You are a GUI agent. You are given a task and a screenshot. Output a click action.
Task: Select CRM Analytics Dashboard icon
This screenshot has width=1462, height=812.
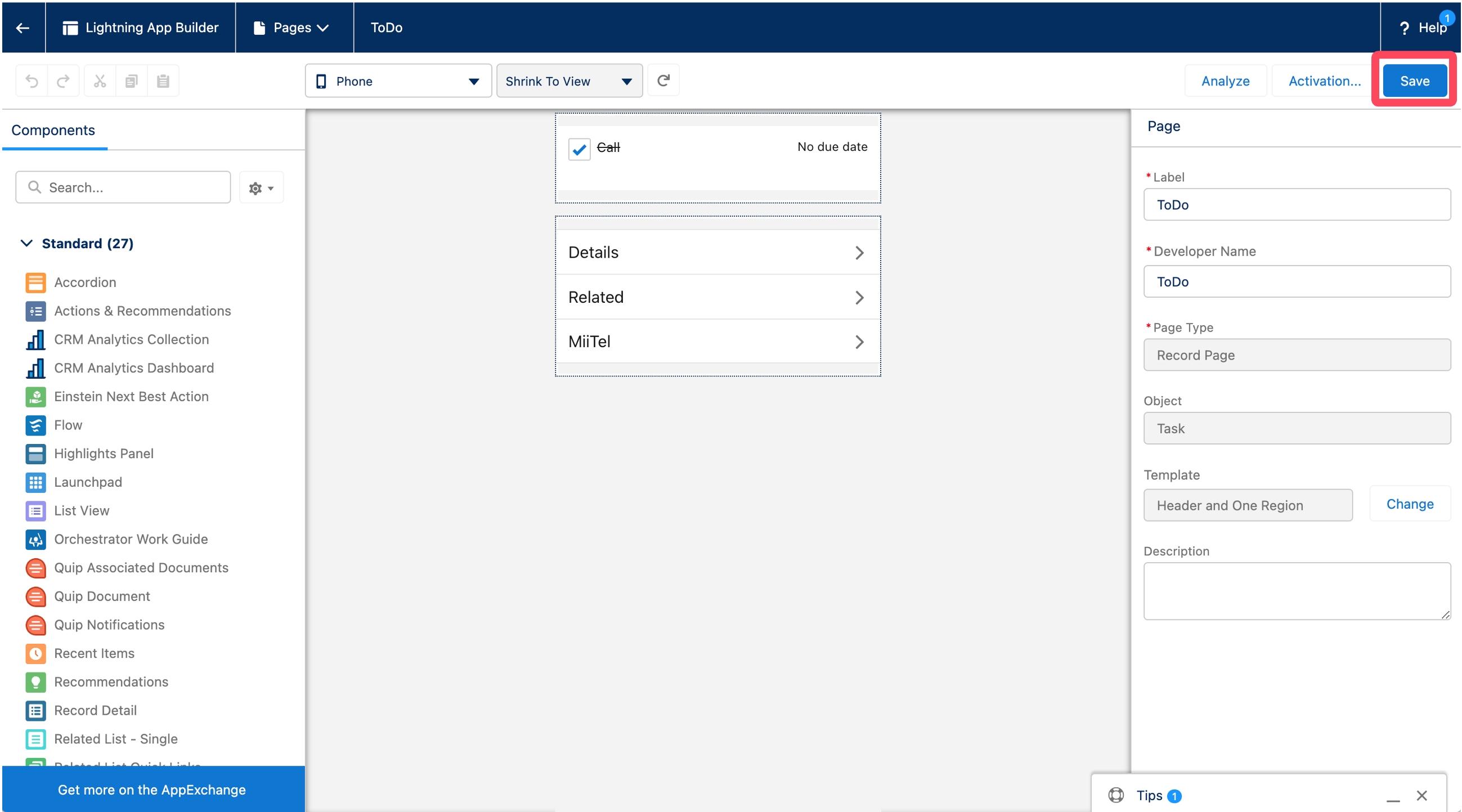point(36,368)
